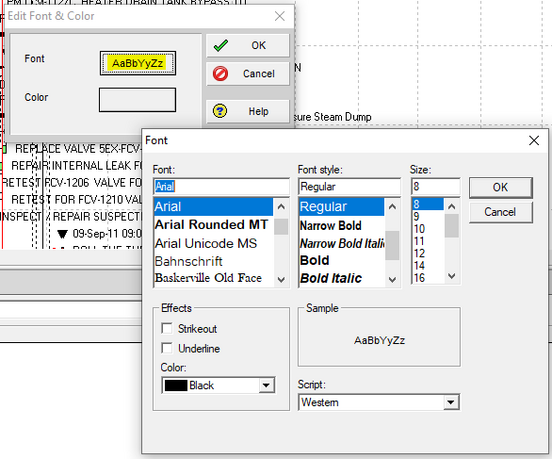Select Regular font style

point(341,207)
